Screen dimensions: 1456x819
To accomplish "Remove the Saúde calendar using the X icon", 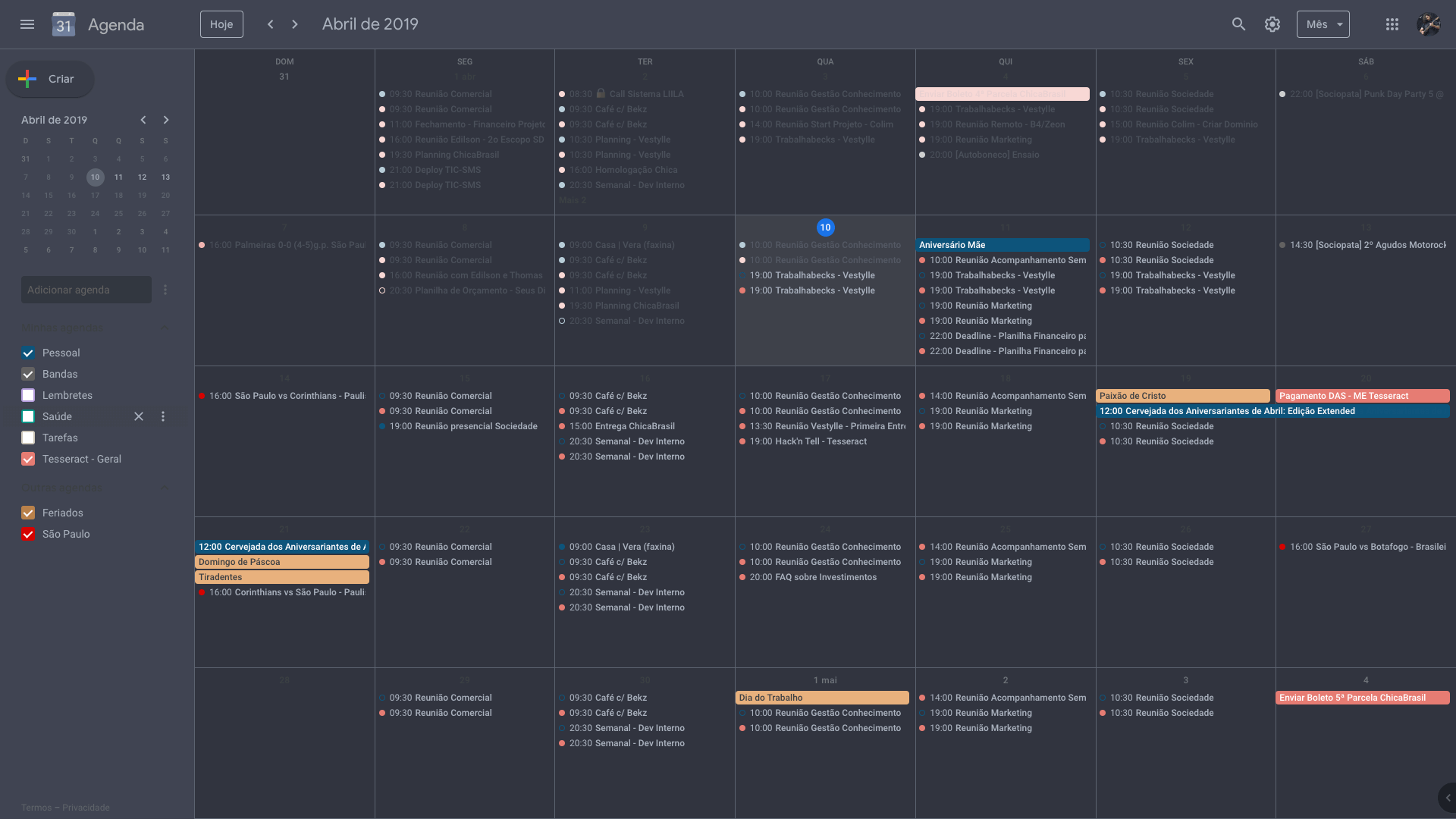I will (138, 416).
